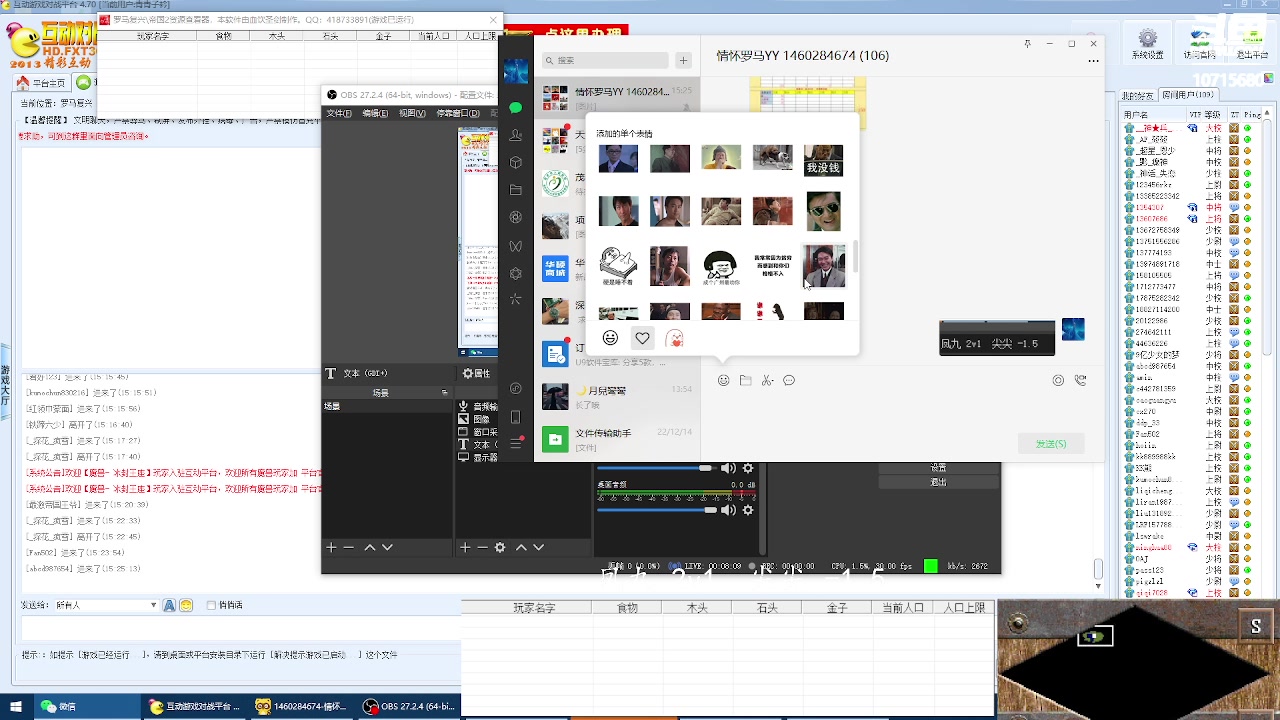Image resolution: width=1280 pixels, height=720 pixels.
Task: Open the file transfer assistant chat
Action: [617, 439]
